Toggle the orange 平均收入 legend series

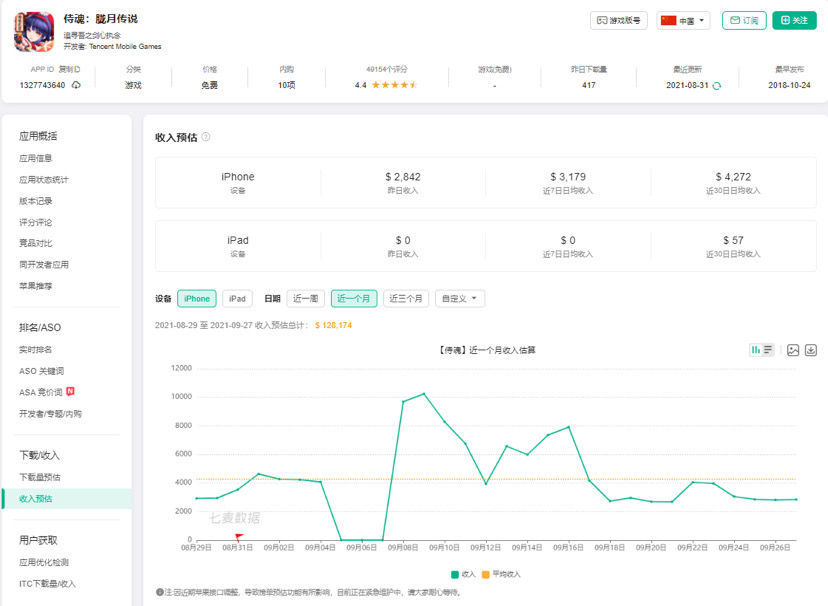(501, 574)
